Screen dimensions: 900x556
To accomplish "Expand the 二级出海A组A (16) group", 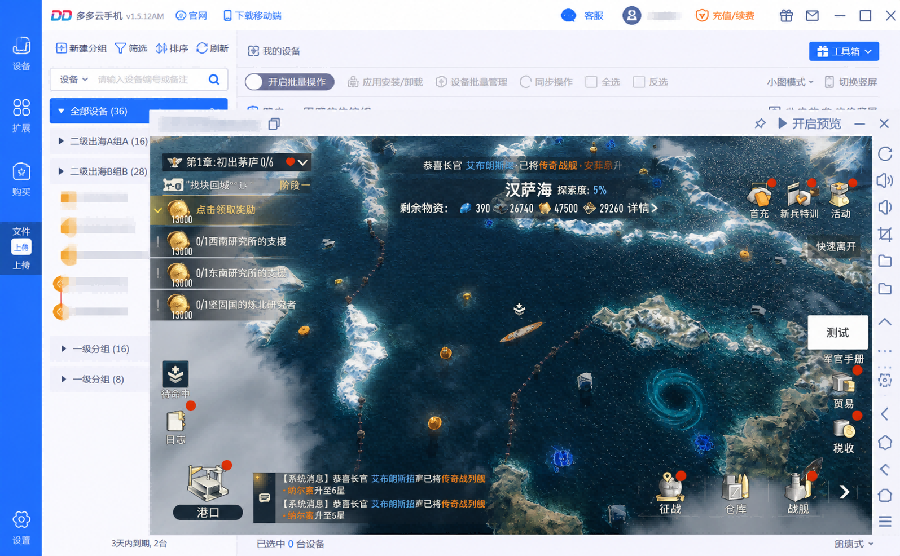I will pyautogui.click(x=61, y=141).
